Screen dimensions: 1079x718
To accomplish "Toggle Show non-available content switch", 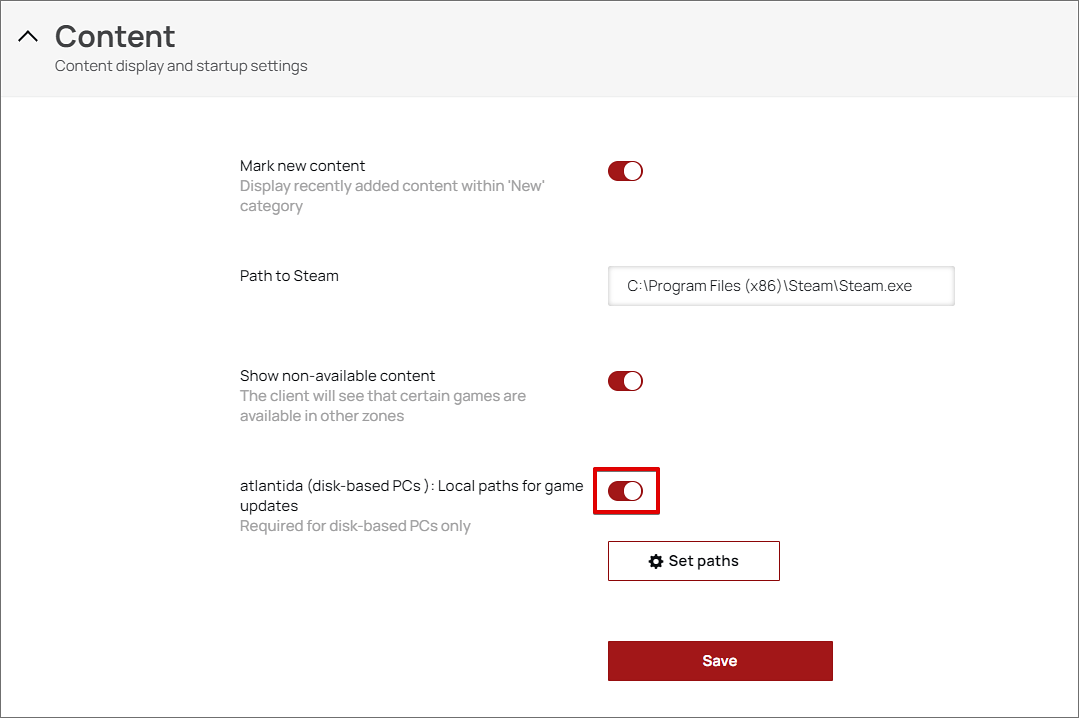I will click(625, 381).
